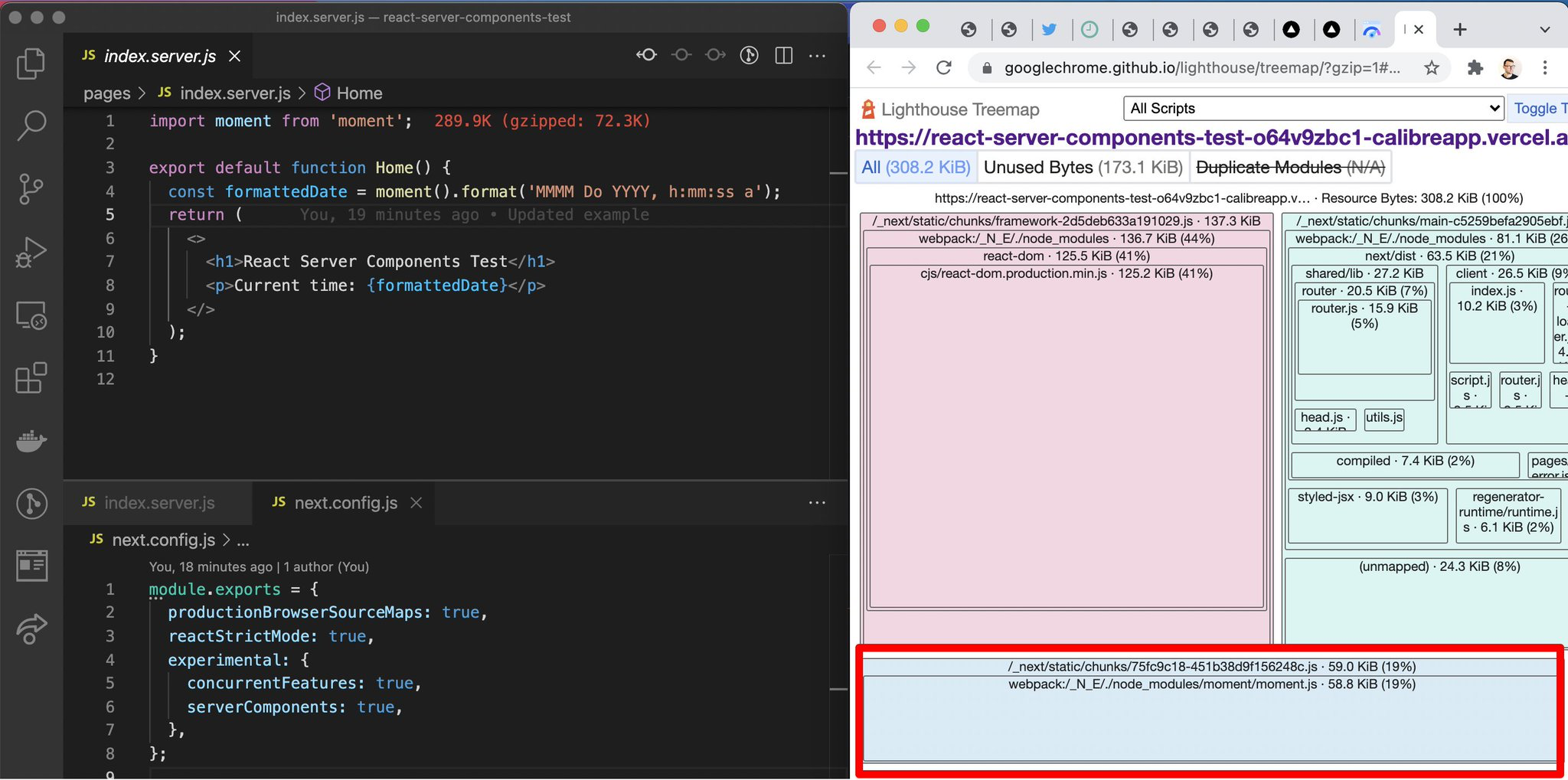This screenshot has height=780, width=1568.
Task: Select the All (308.2 KiB) view mode
Action: pyautogui.click(x=916, y=167)
